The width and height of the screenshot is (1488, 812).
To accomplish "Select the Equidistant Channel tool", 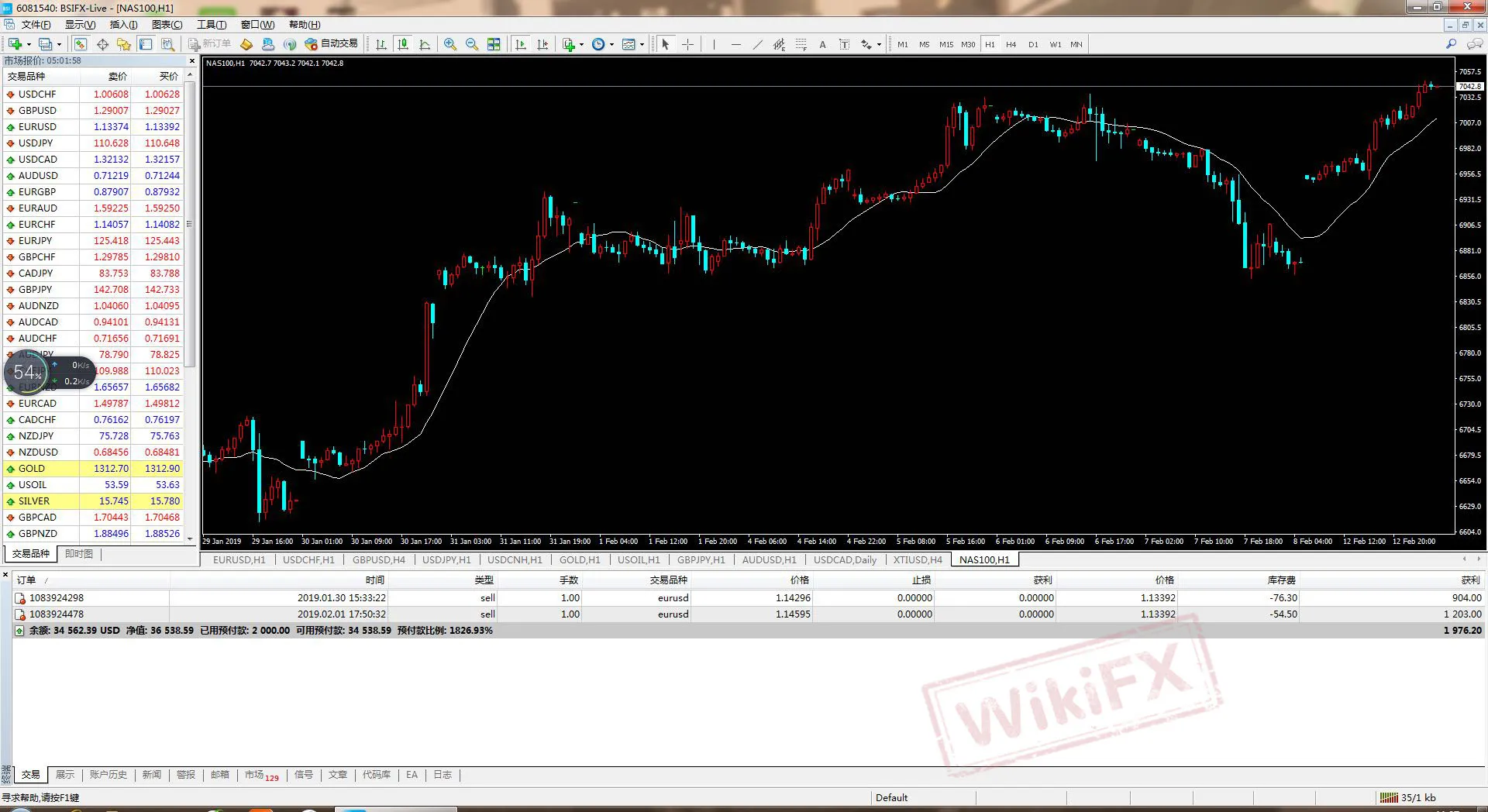I will click(x=779, y=44).
